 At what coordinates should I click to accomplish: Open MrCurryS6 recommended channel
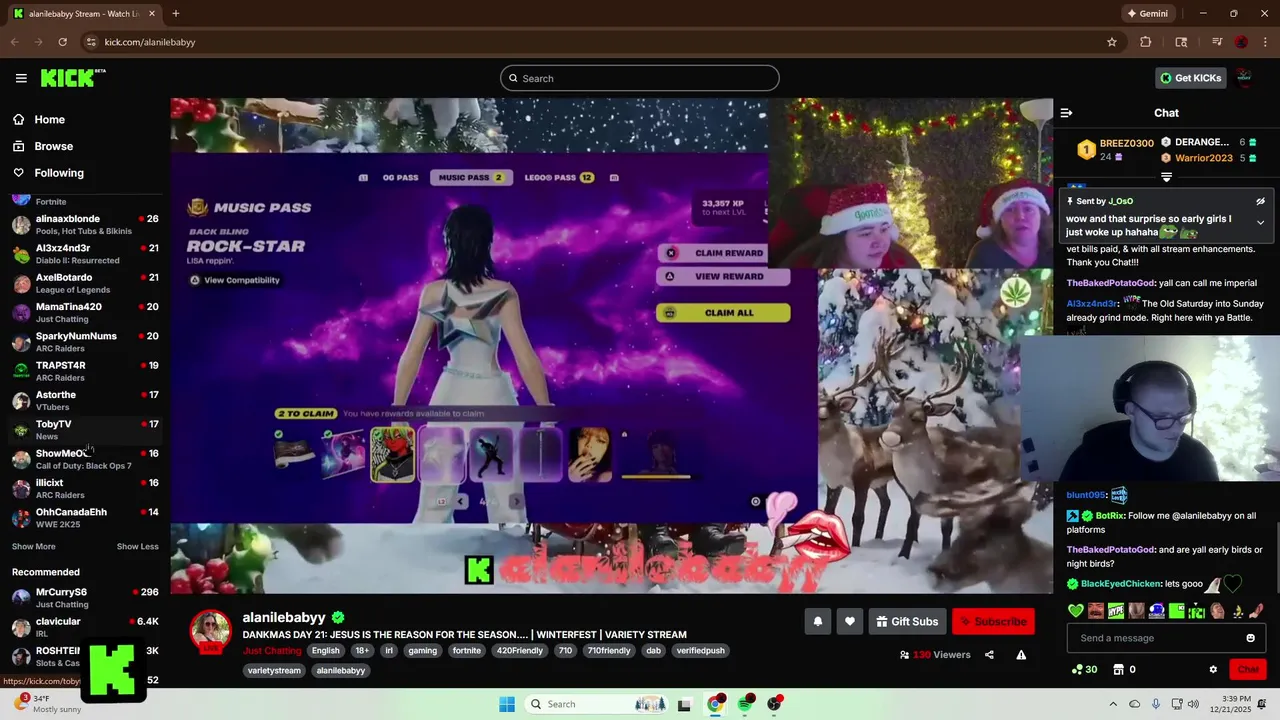tap(85, 597)
